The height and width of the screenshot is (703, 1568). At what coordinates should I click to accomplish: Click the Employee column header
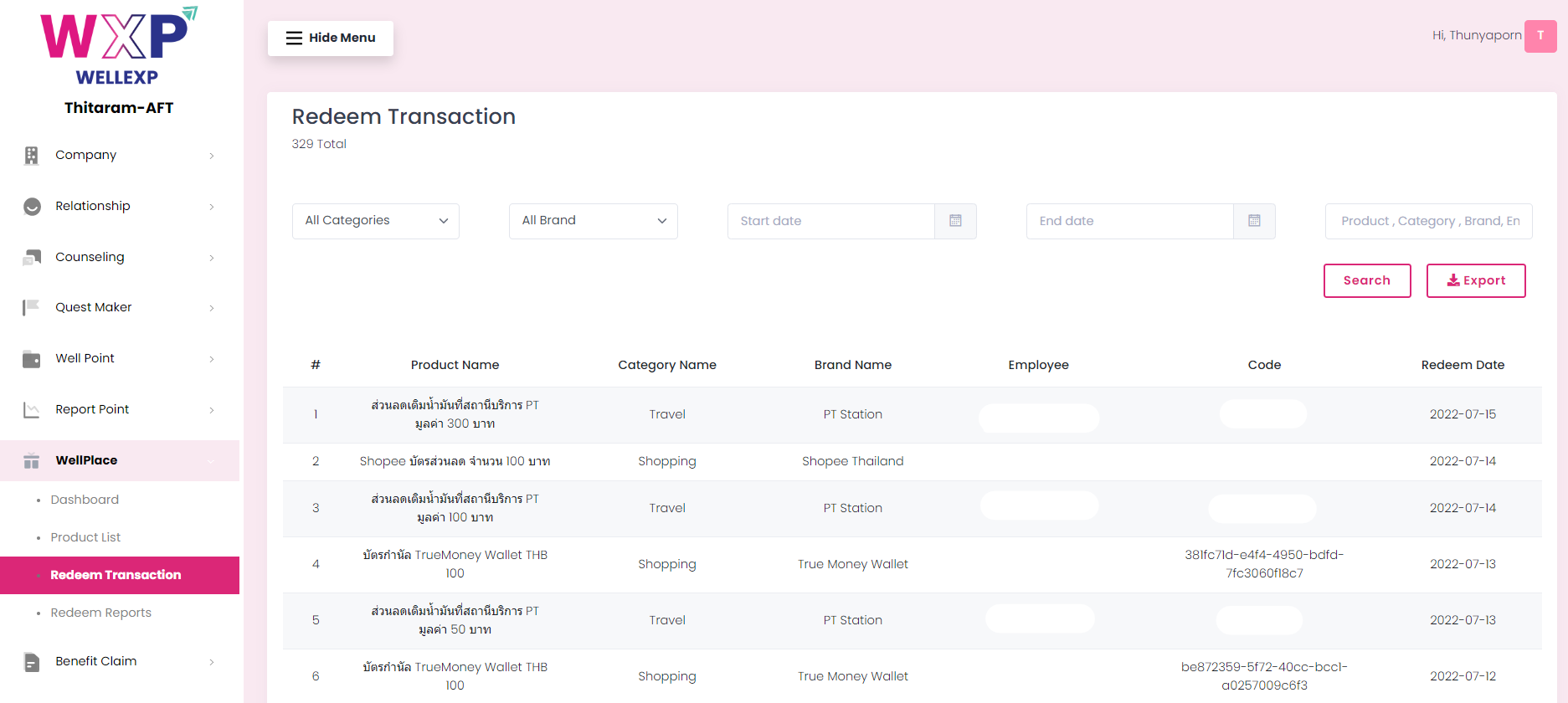(x=1038, y=365)
